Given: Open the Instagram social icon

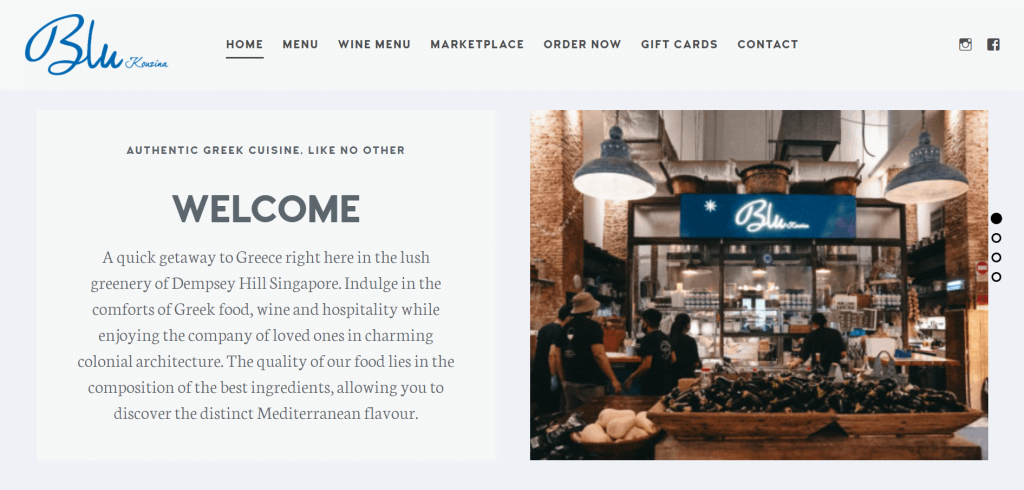Looking at the screenshot, I should point(965,44).
